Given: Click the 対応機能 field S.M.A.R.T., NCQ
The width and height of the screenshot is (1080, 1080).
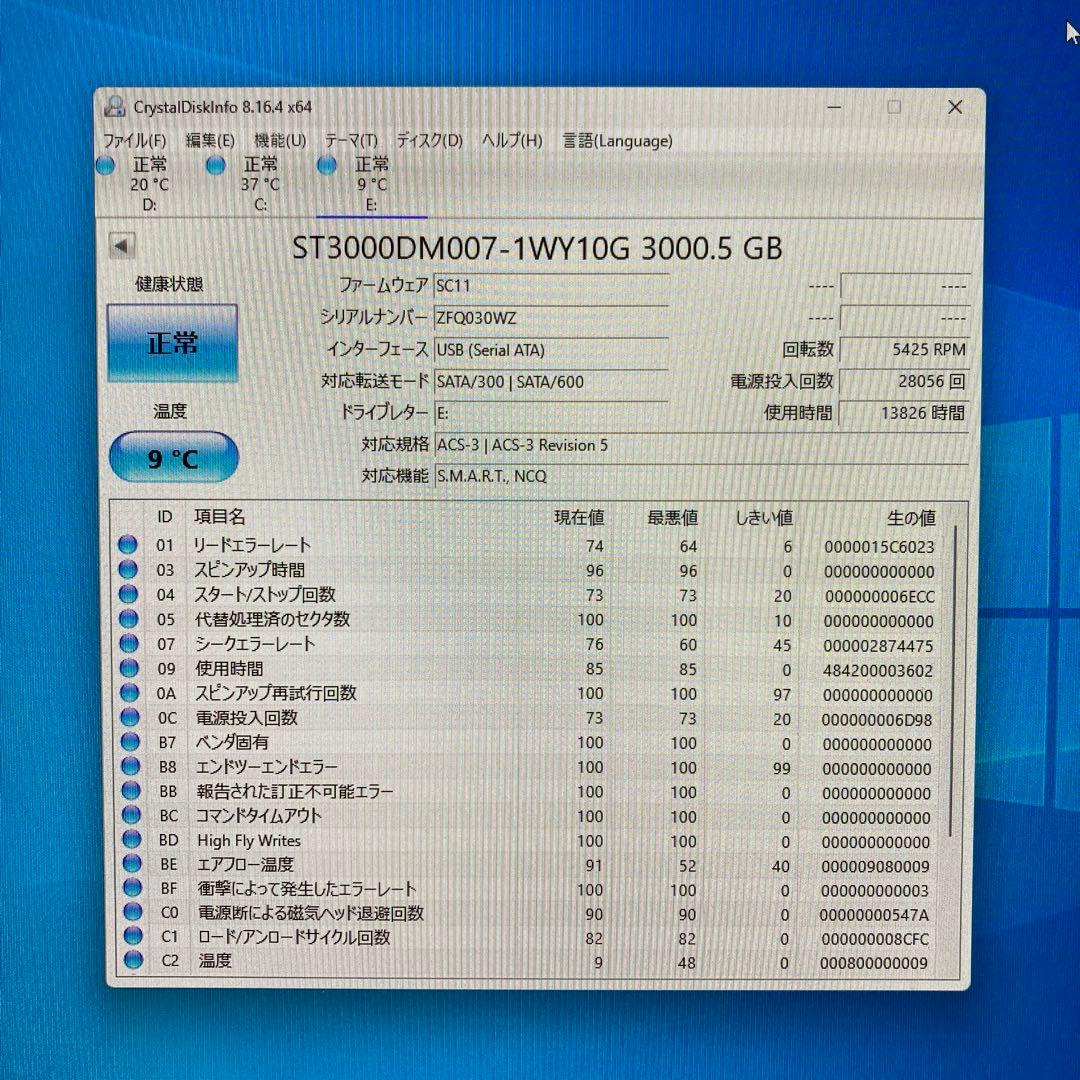Looking at the screenshot, I should pyautogui.click(x=701, y=476).
